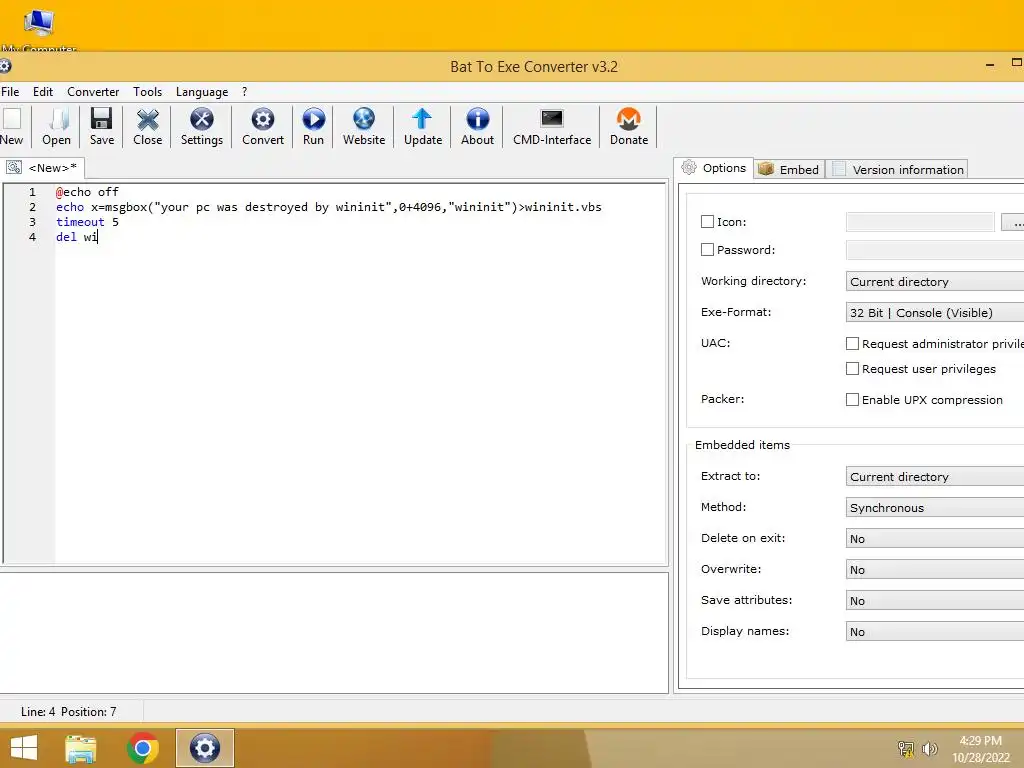The height and width of the screenshot is (768, 1024).
Task: Open Working directory dropdown
Action: [x=935, y=281]
